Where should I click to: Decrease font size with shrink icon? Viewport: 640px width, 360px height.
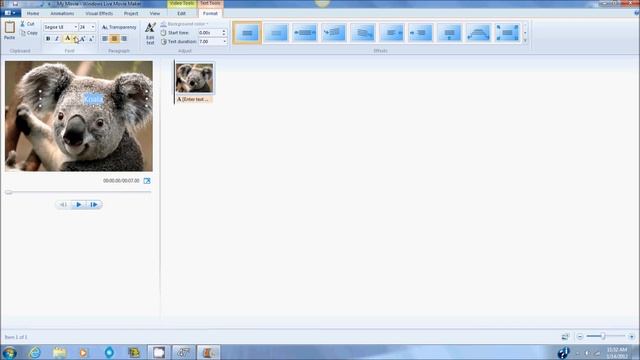pos(91,39)
